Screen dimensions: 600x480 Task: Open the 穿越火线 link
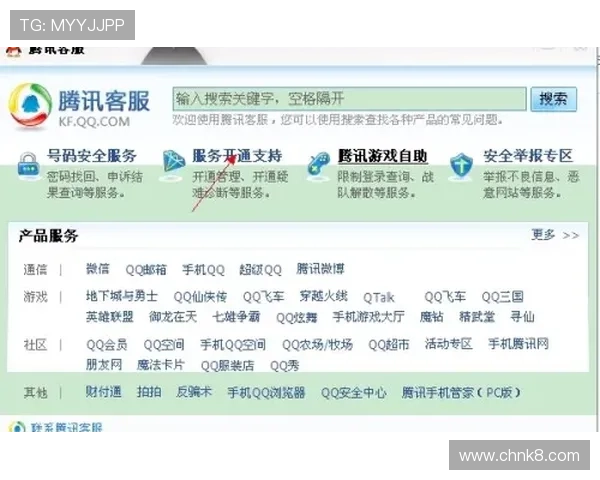tap(324, 296)
